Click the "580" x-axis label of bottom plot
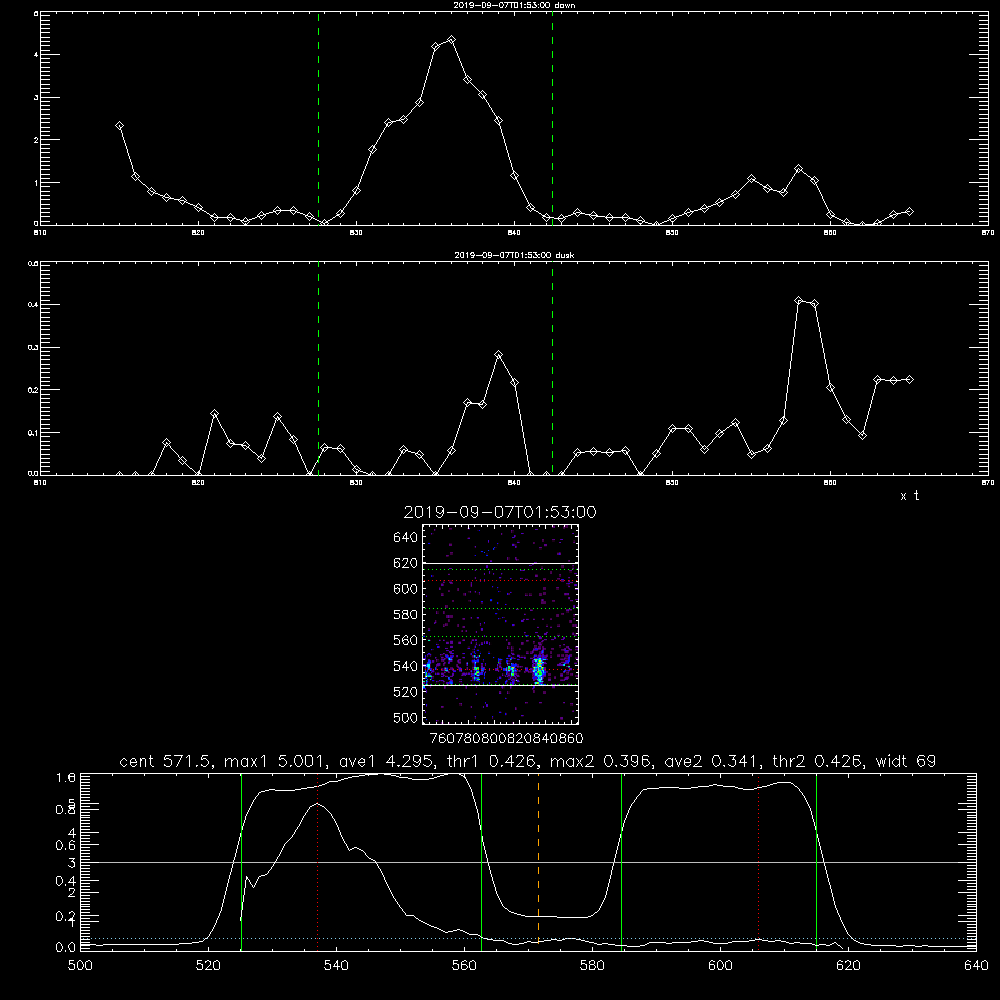 pos(592,966)
